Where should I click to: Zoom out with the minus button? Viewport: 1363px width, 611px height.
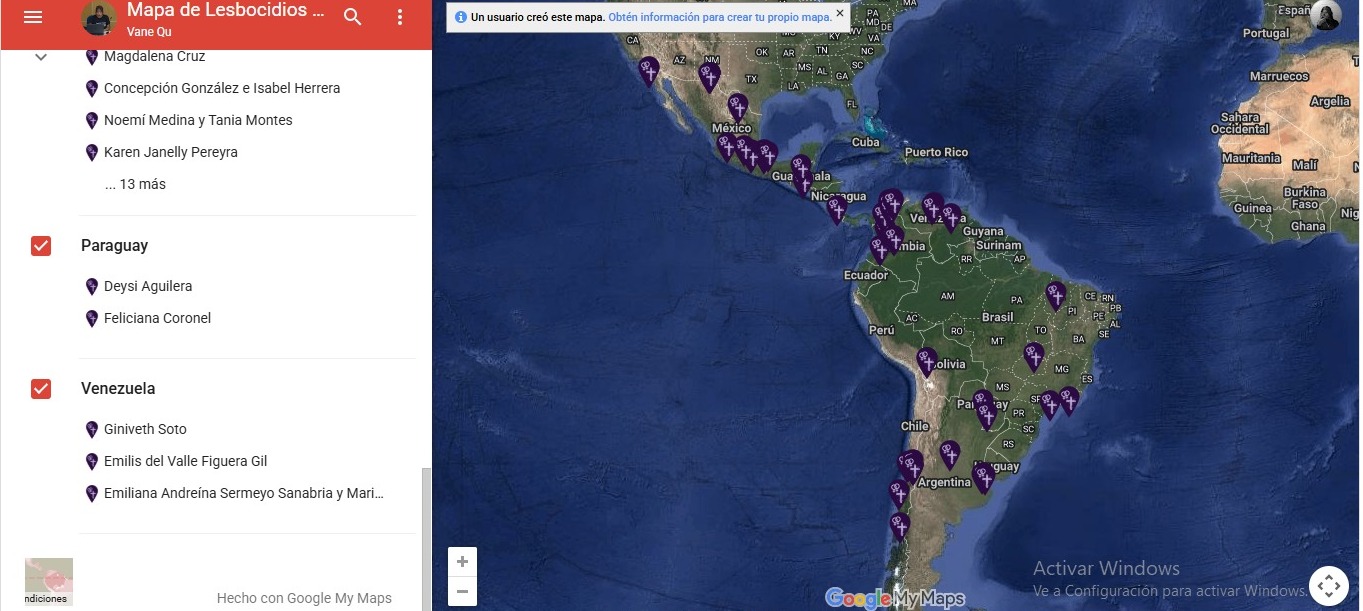coord(462,591)
